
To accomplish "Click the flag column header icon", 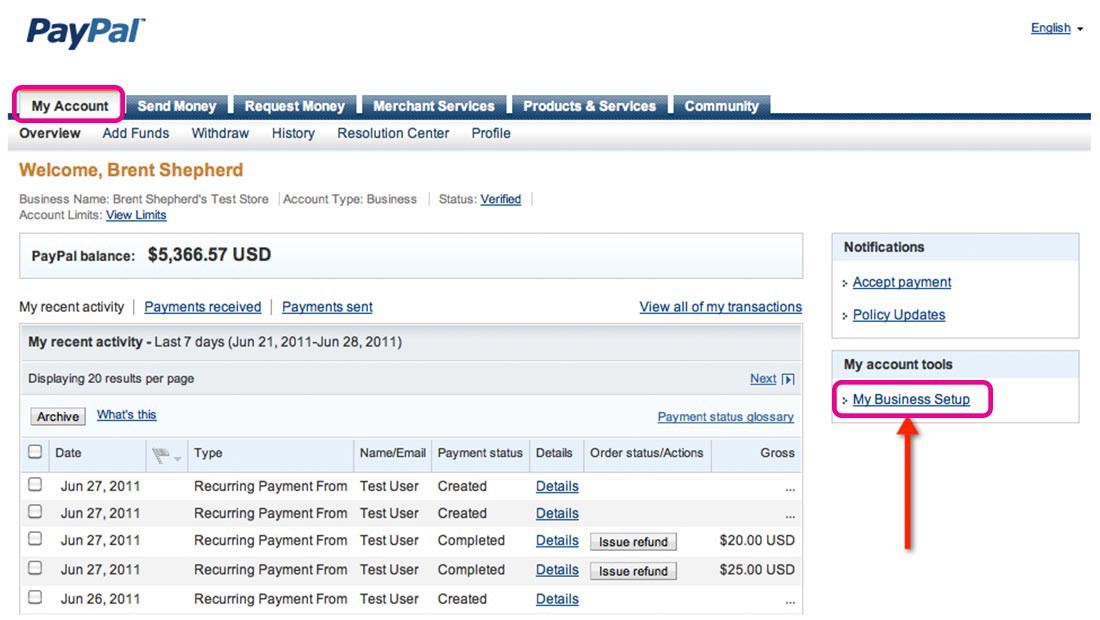I will click(x=160, y=454).
